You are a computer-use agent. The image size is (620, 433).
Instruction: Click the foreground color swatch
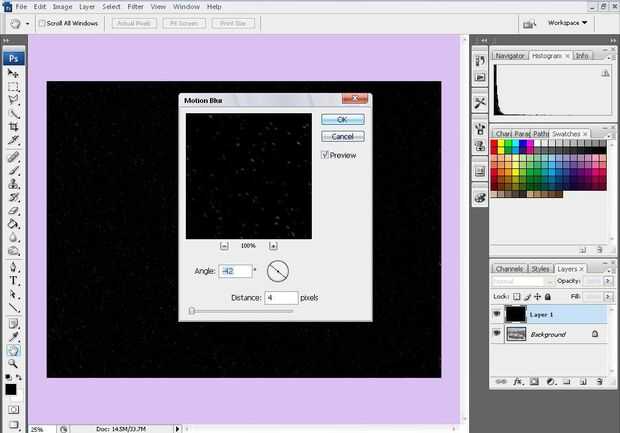(11, 389)
